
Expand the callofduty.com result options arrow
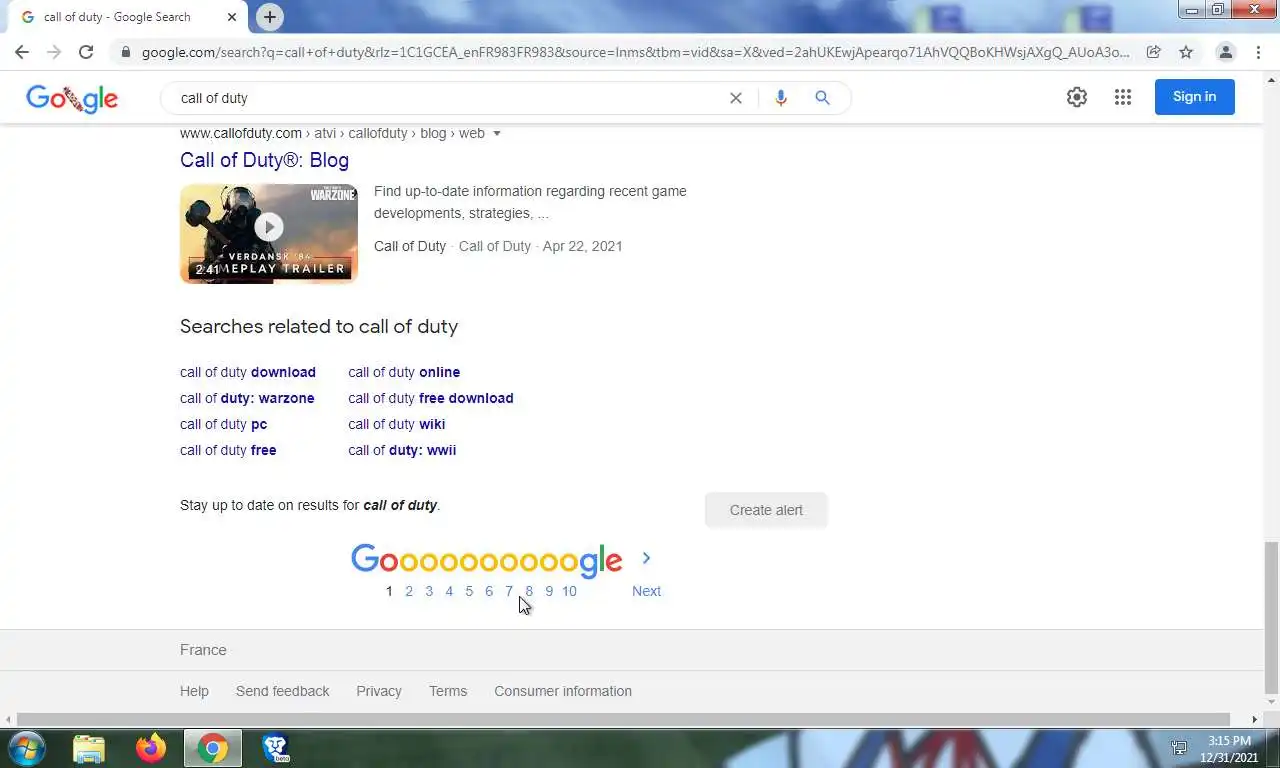coord(497,134)
